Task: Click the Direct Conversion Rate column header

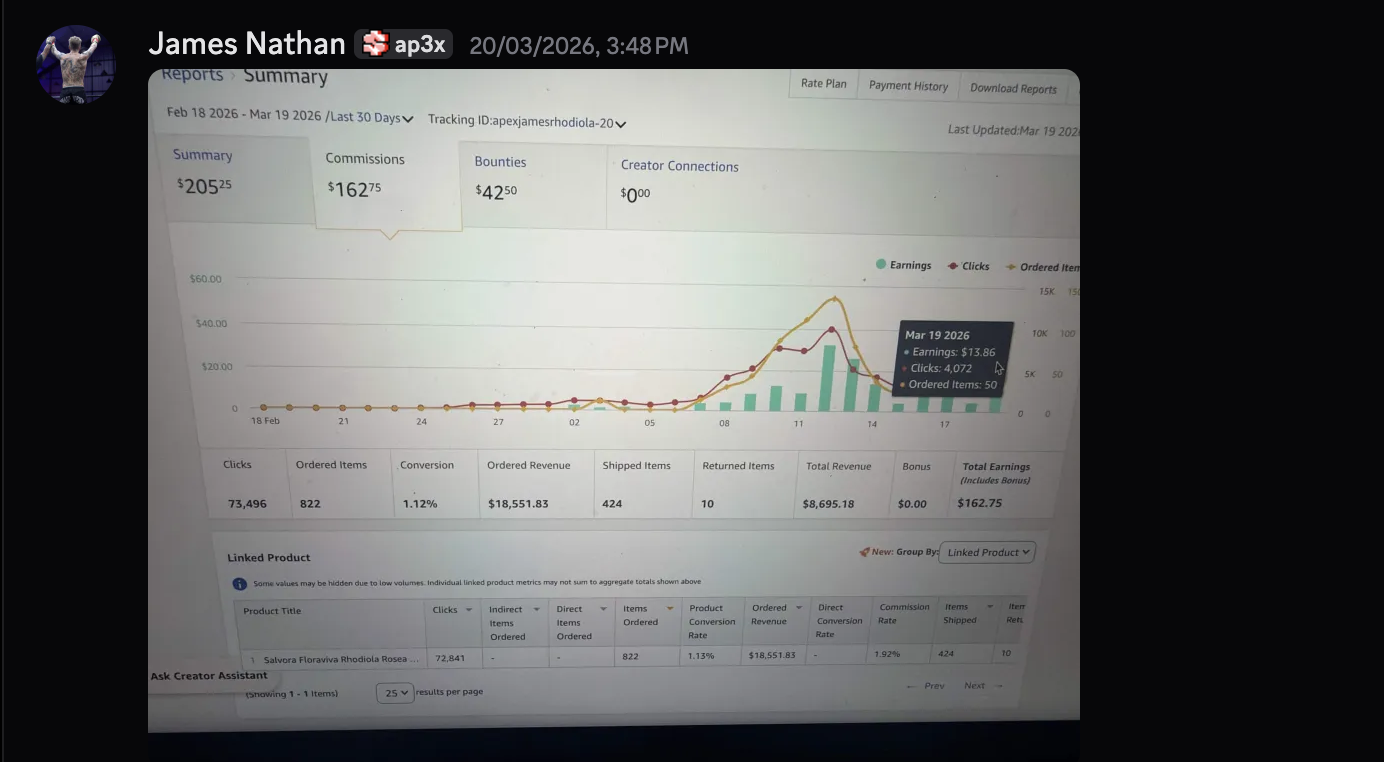Action: (840, 620)
